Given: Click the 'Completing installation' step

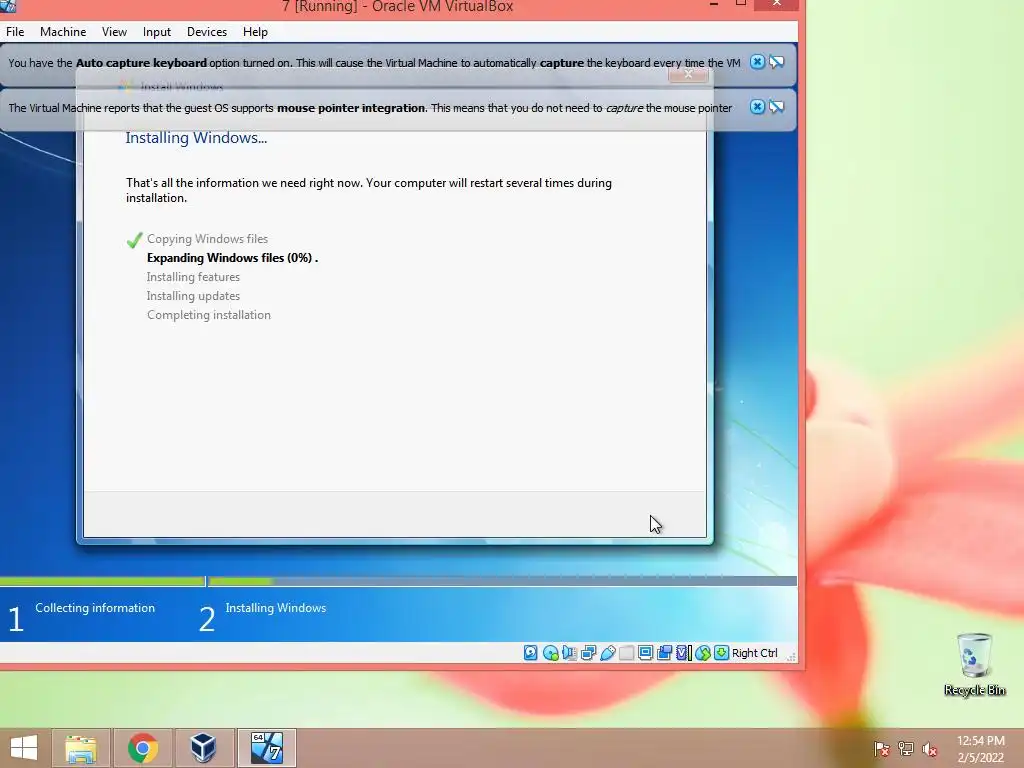Looking at the screenshot, I should click(x=208, y=315).
